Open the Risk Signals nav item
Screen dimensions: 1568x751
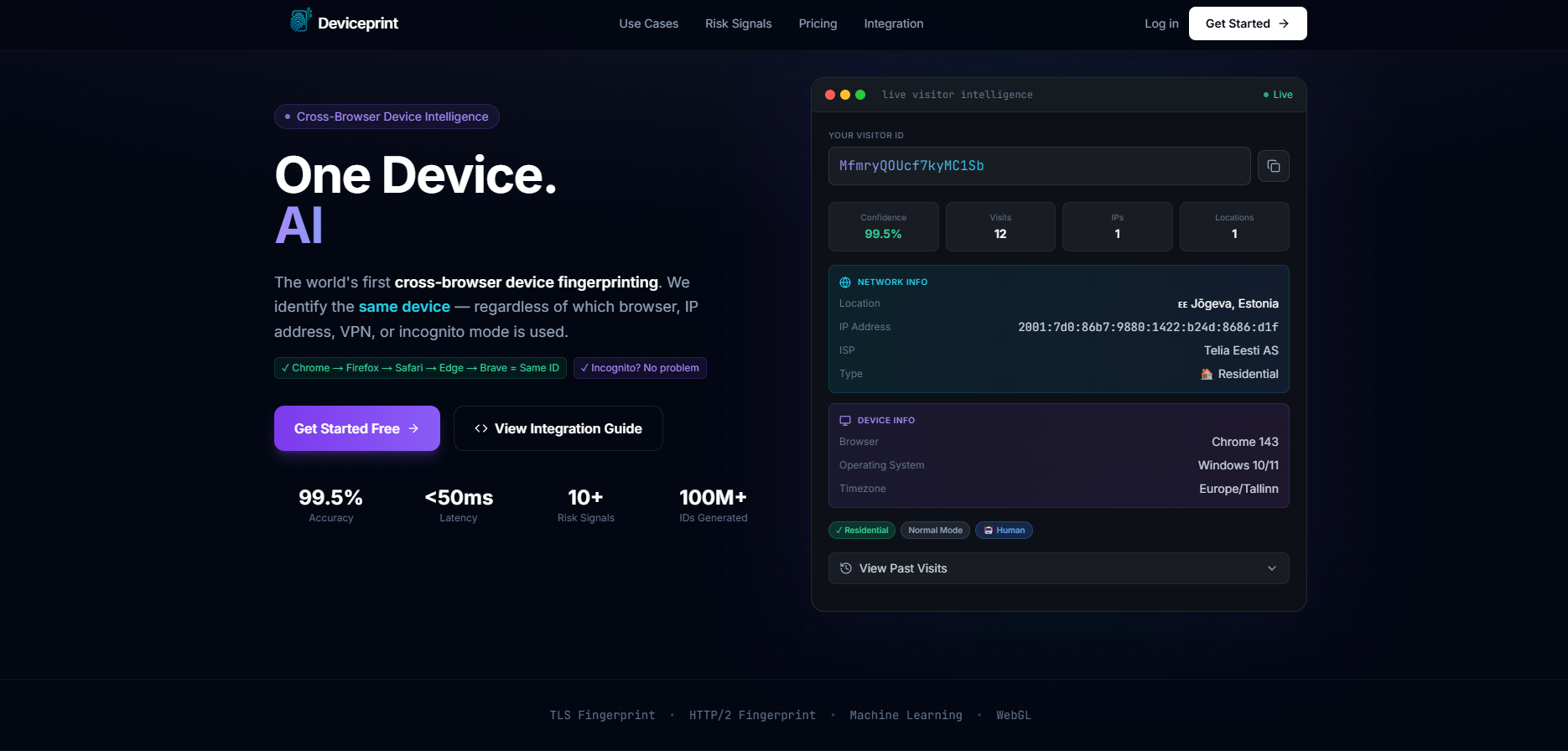click(739, 23)
